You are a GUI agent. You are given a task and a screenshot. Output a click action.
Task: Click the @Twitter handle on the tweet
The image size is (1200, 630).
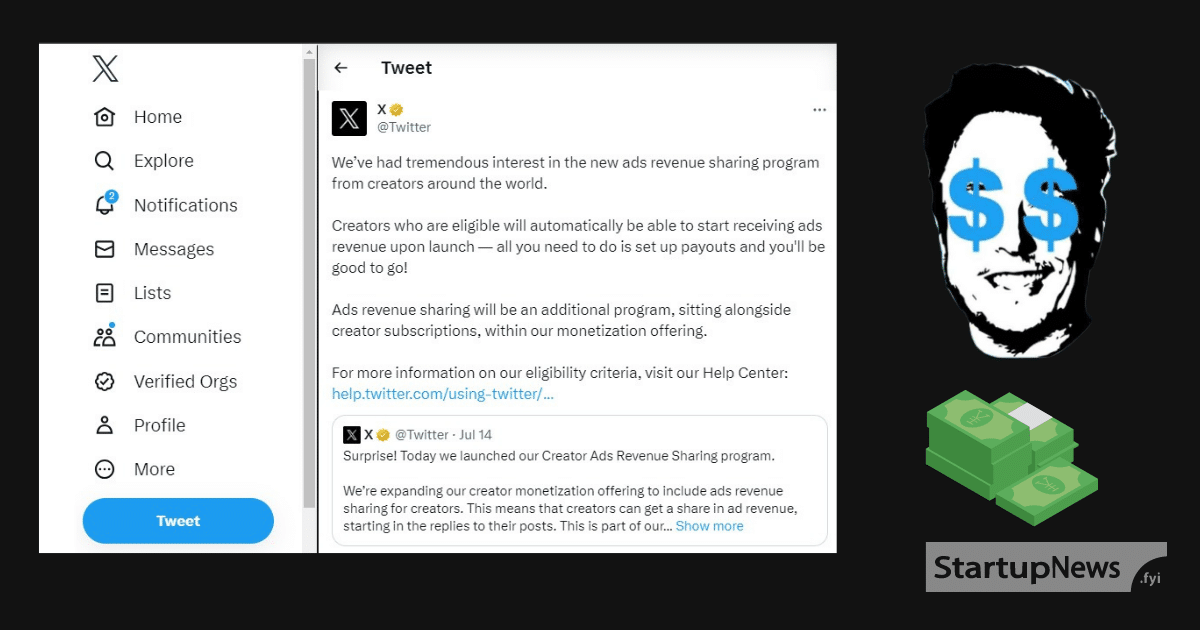404,127
